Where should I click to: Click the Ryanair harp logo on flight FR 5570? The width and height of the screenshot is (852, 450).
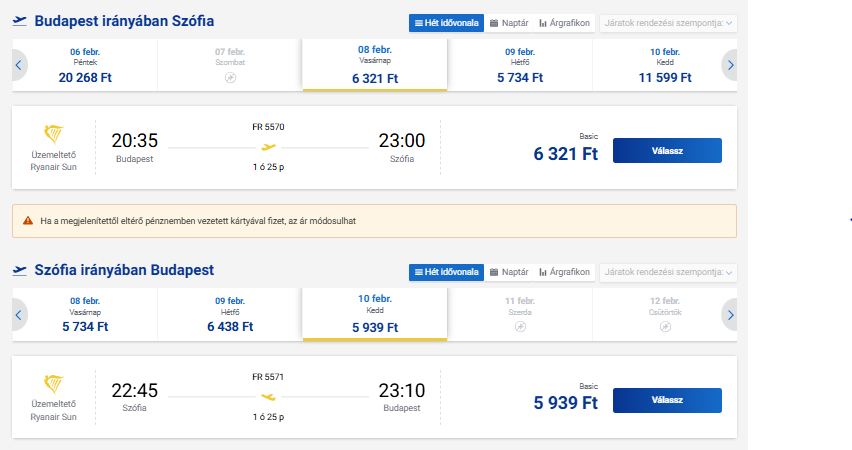coord(53,135)
